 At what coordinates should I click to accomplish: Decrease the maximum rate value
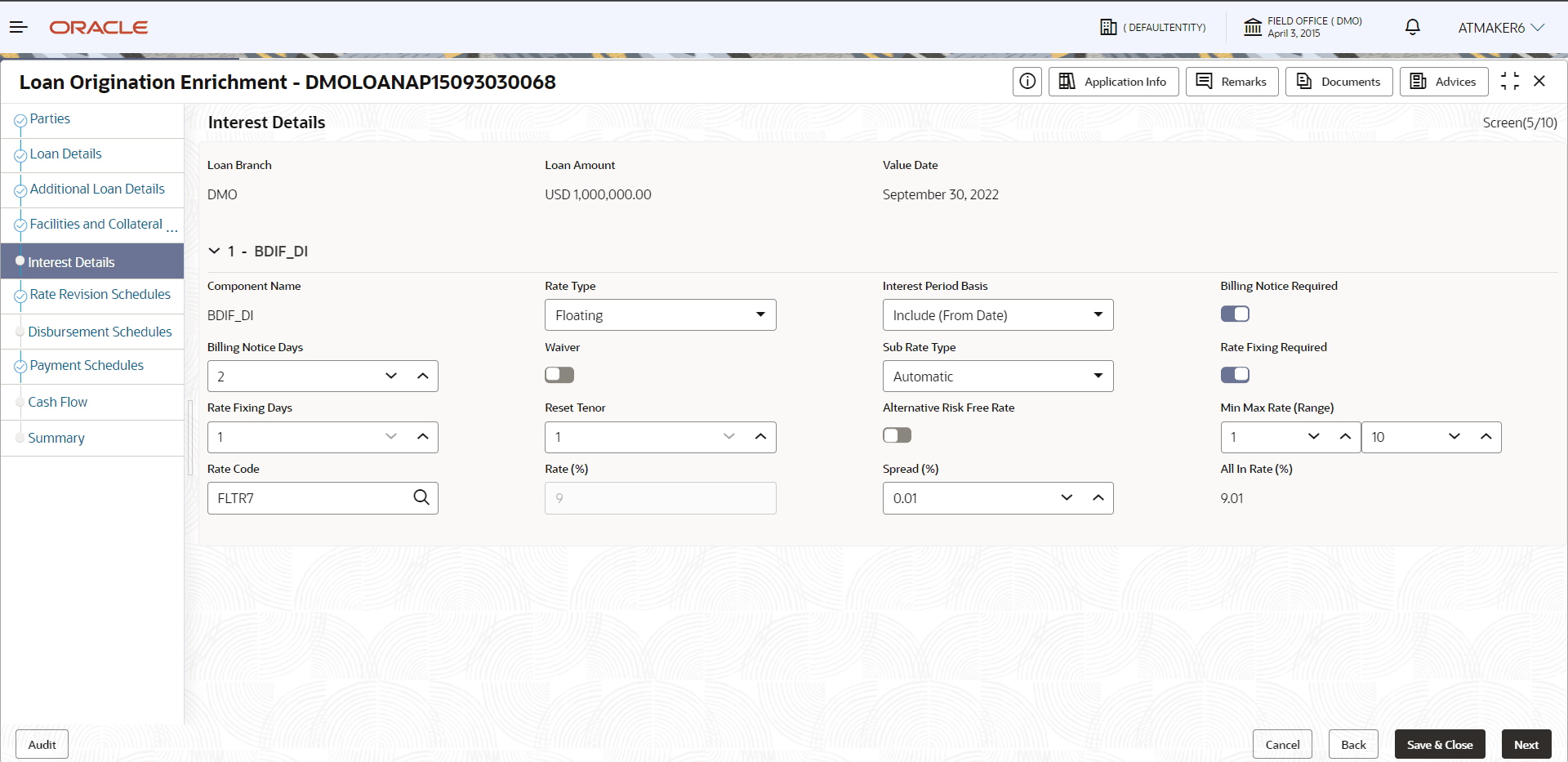[1454, 437]
